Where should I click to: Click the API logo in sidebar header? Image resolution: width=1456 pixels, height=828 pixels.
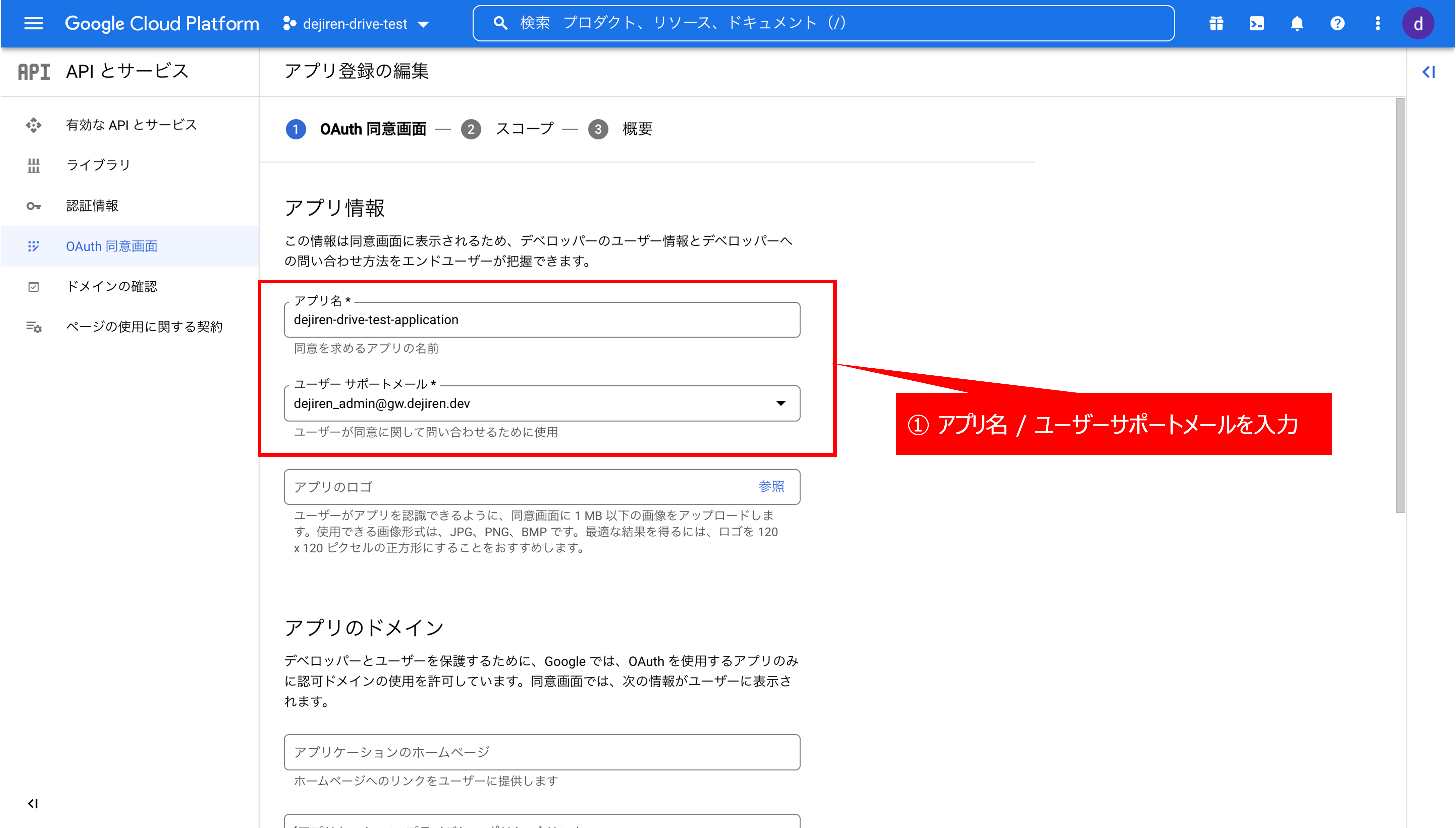click(34, 72)
